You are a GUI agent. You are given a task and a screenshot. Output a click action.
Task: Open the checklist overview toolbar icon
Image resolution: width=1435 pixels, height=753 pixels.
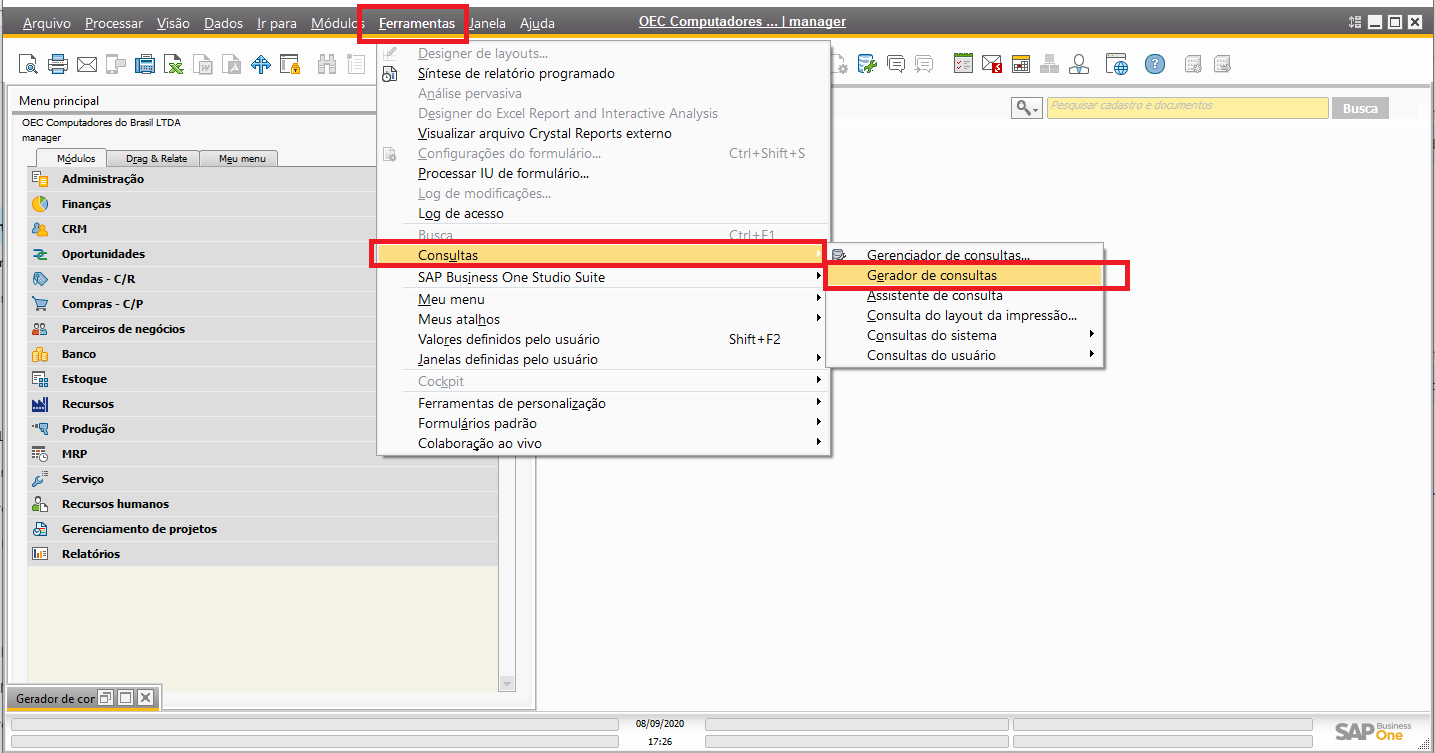tap(963, 65)
